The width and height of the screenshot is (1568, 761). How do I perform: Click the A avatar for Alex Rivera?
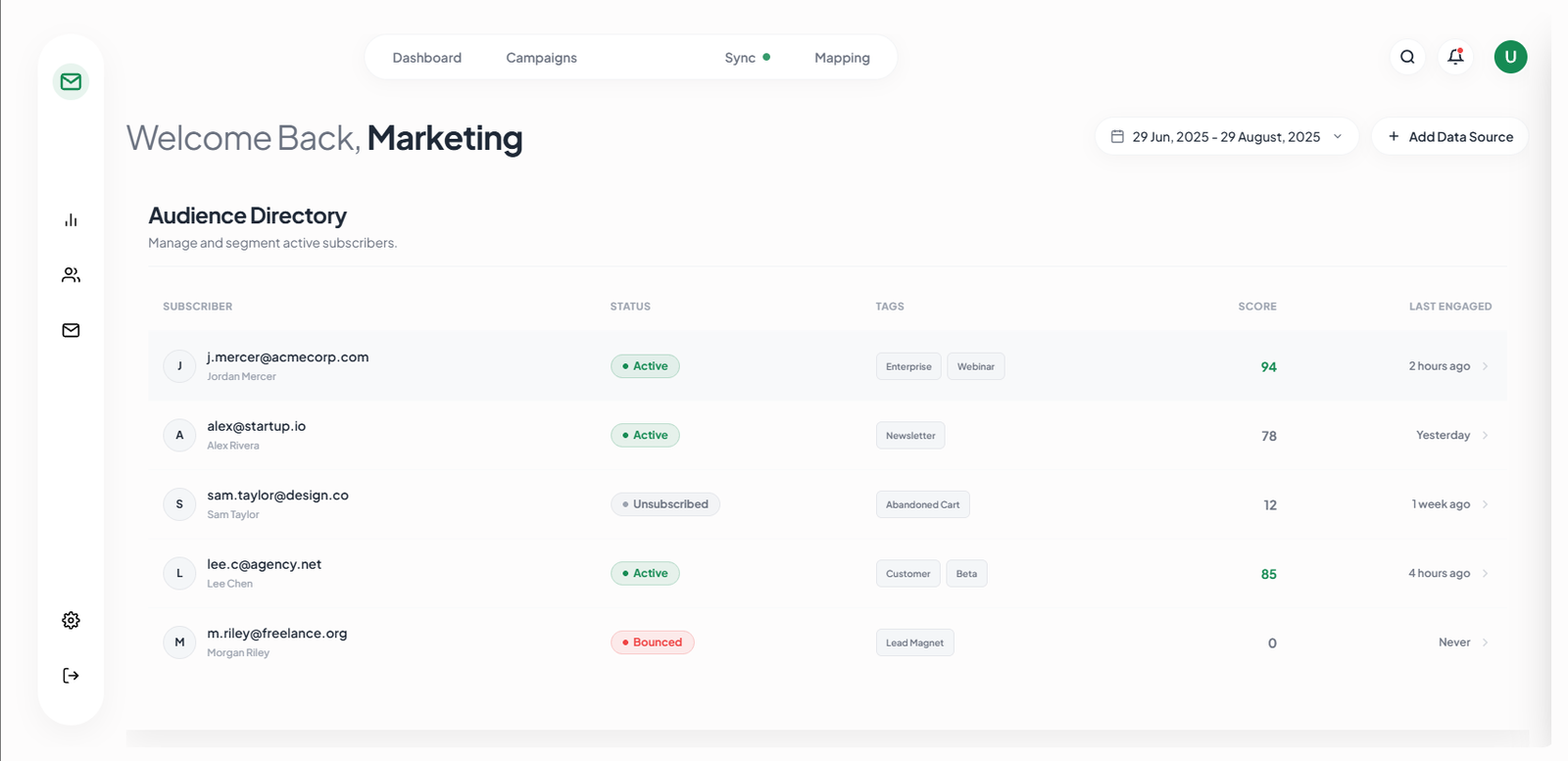(x=179, y=435)
